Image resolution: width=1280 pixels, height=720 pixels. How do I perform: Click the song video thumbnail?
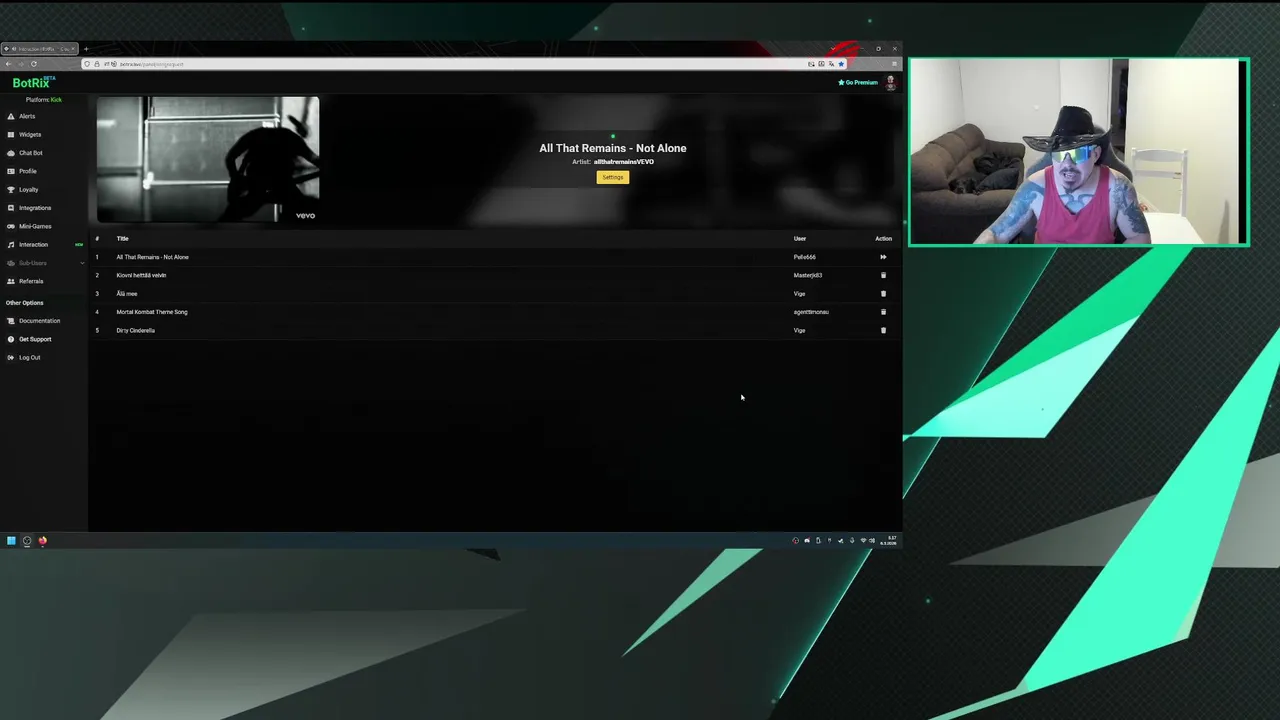208,159
